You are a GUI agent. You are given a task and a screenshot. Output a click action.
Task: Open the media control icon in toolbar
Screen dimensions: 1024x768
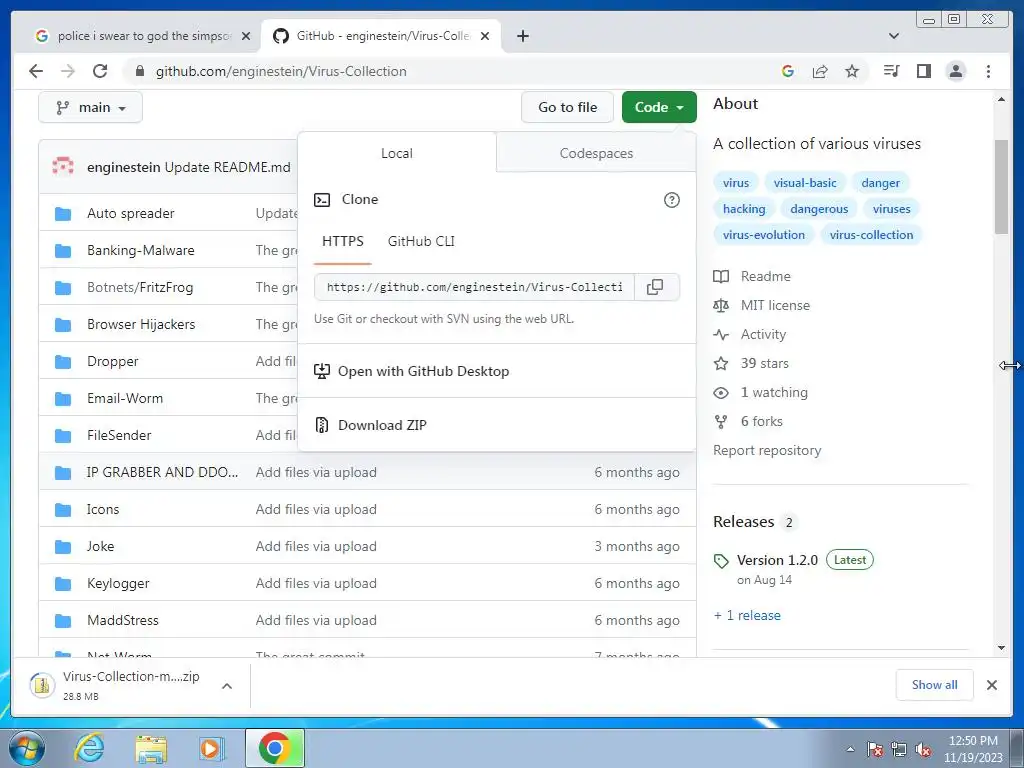(891, 71)
